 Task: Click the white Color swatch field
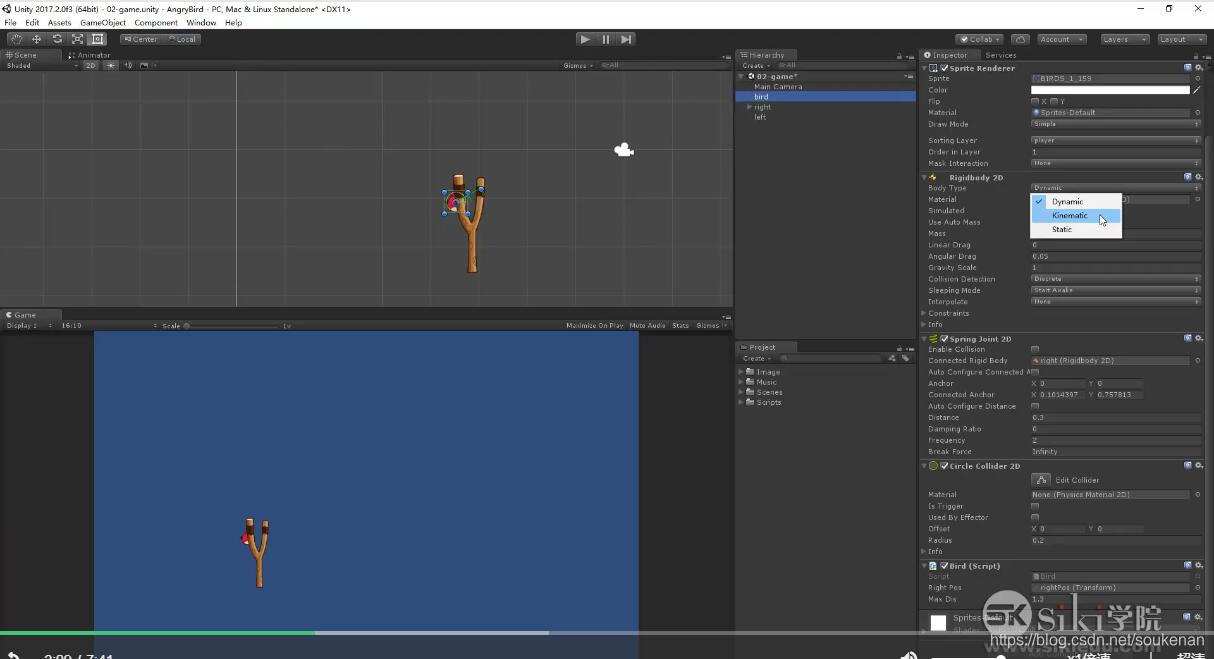1110,90
